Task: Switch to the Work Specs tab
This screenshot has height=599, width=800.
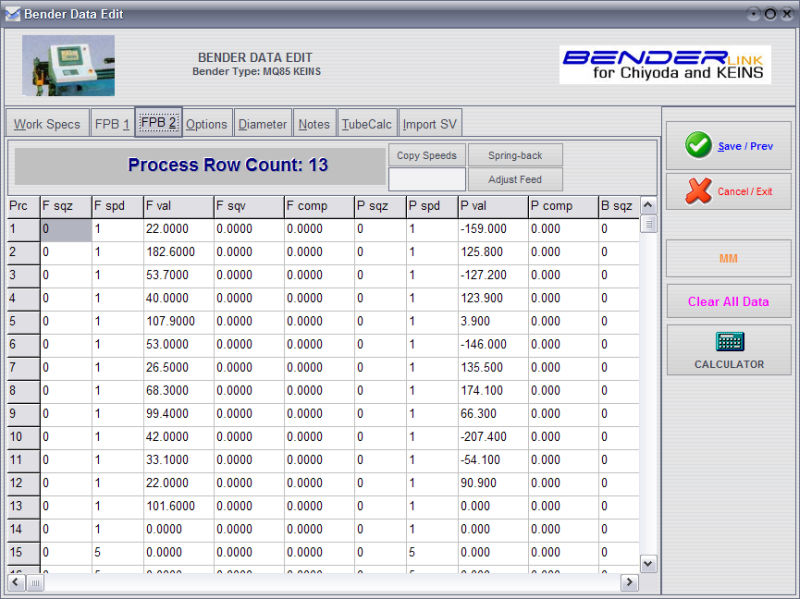Action: (47, 124)
